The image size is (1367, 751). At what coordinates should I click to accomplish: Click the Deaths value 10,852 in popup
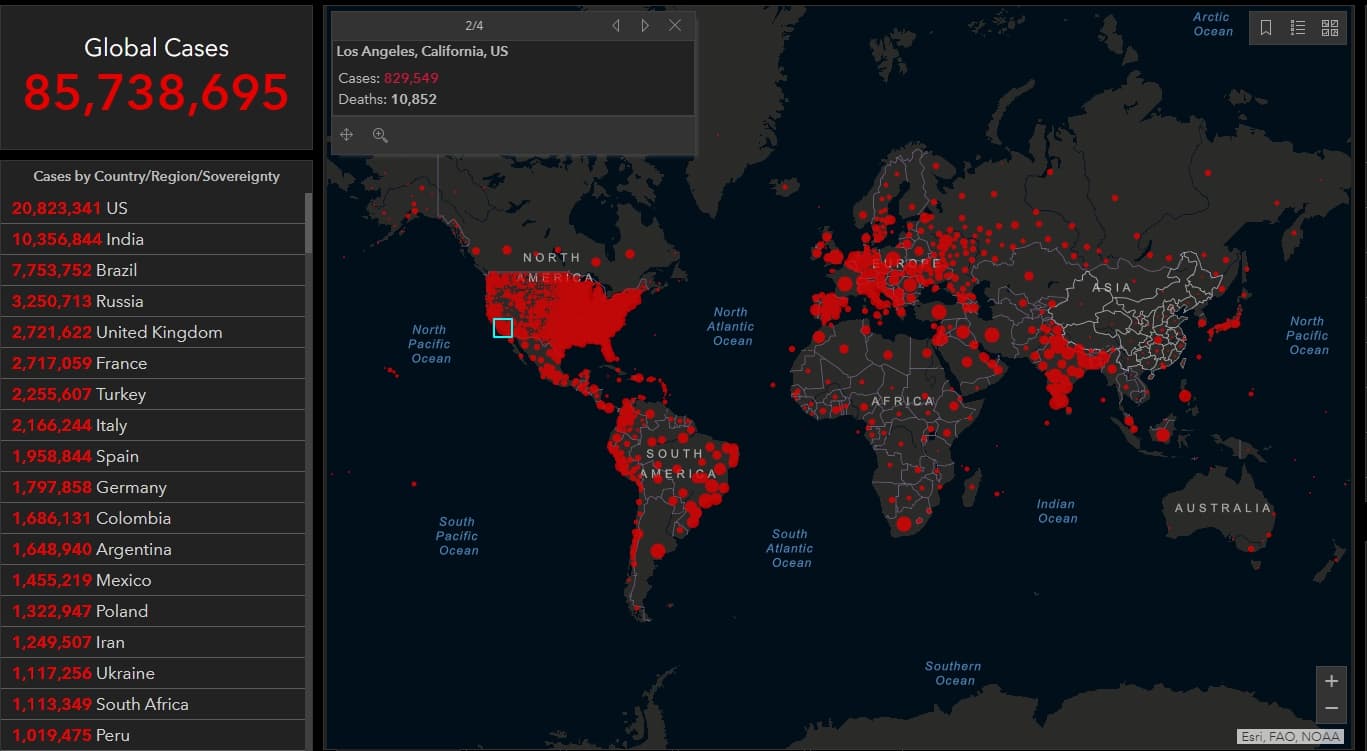pos(414,99)
